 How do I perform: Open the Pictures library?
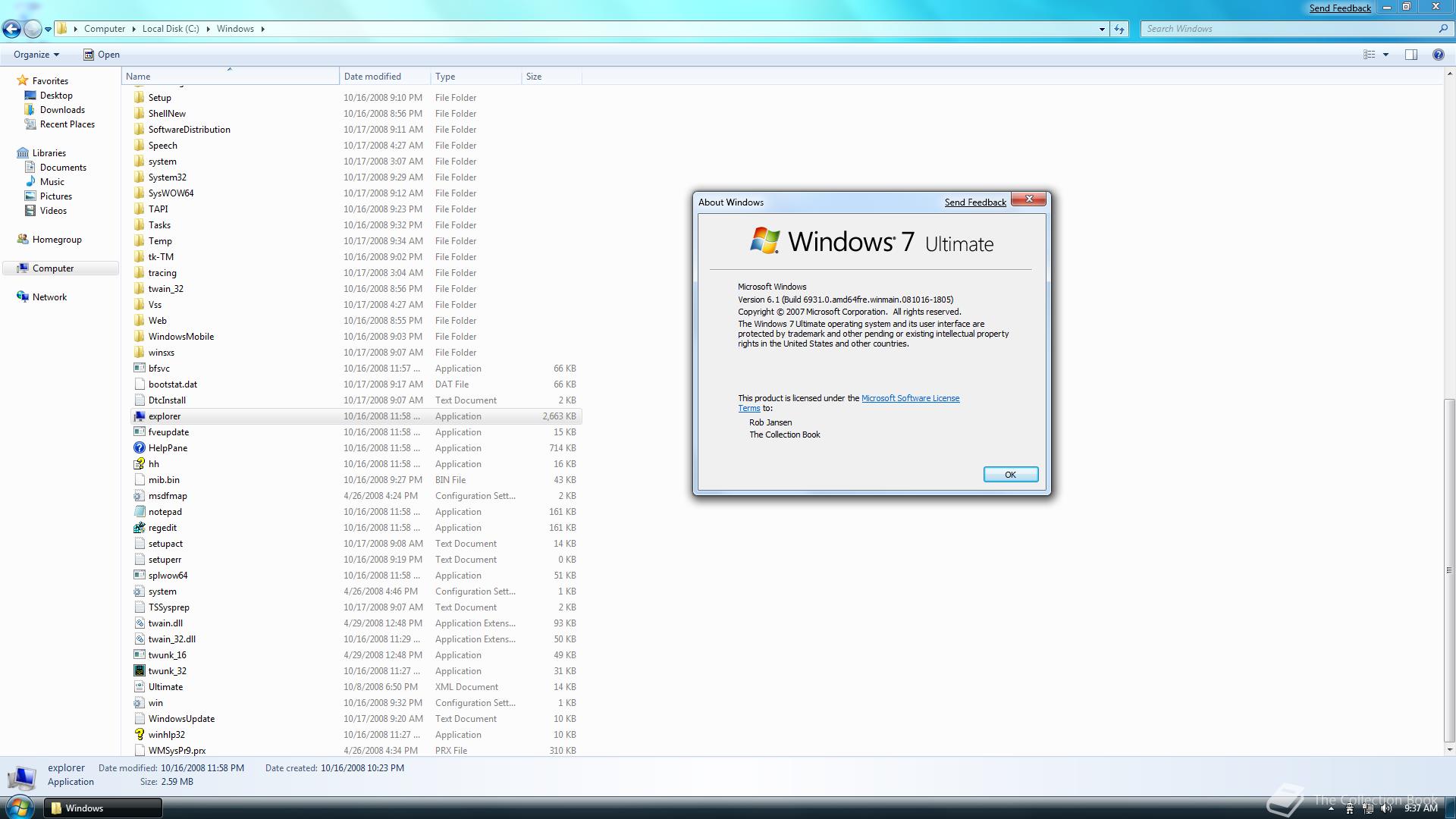[x=56, y=196]
